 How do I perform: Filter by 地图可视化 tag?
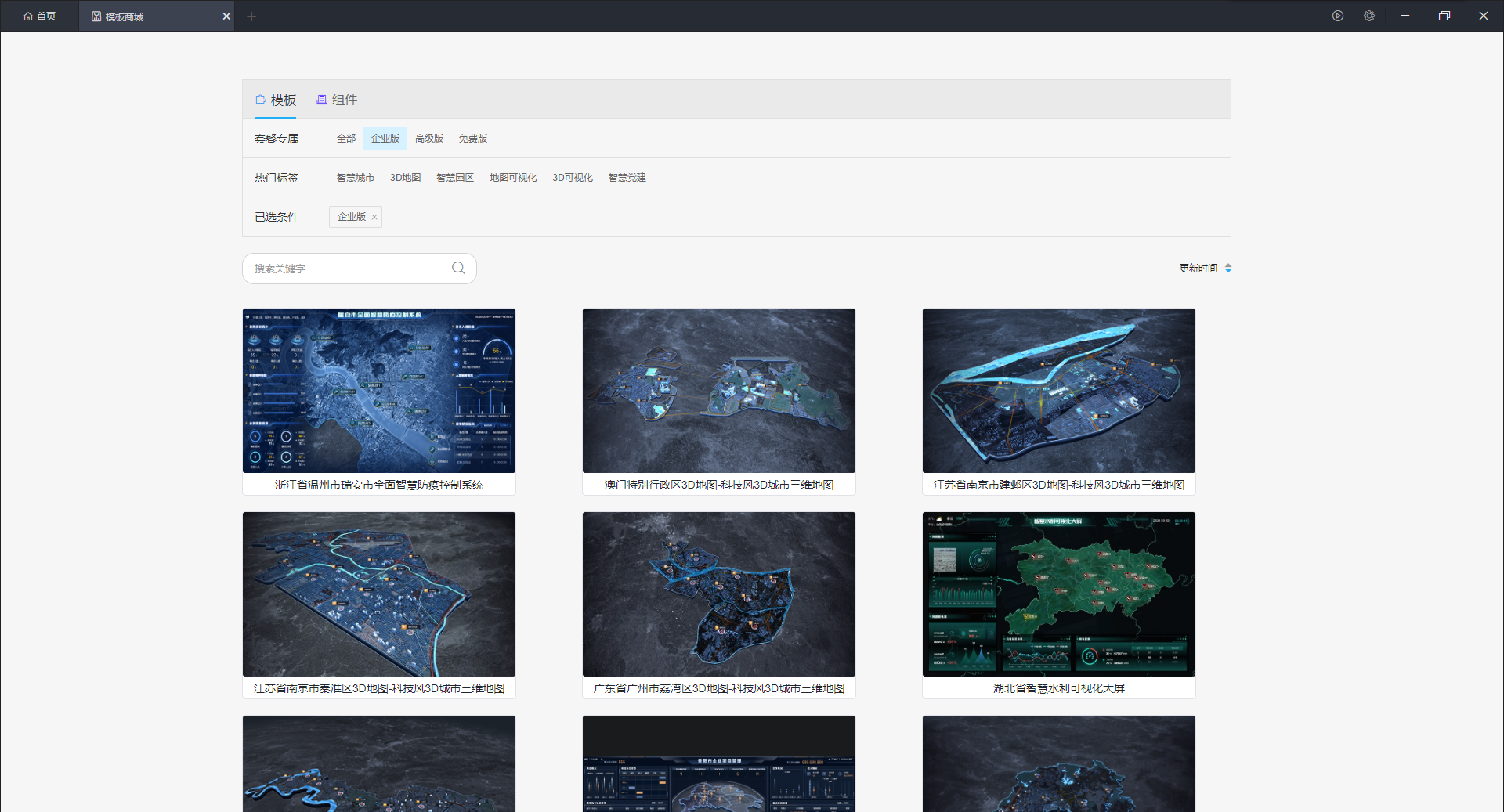click(513, 178)
